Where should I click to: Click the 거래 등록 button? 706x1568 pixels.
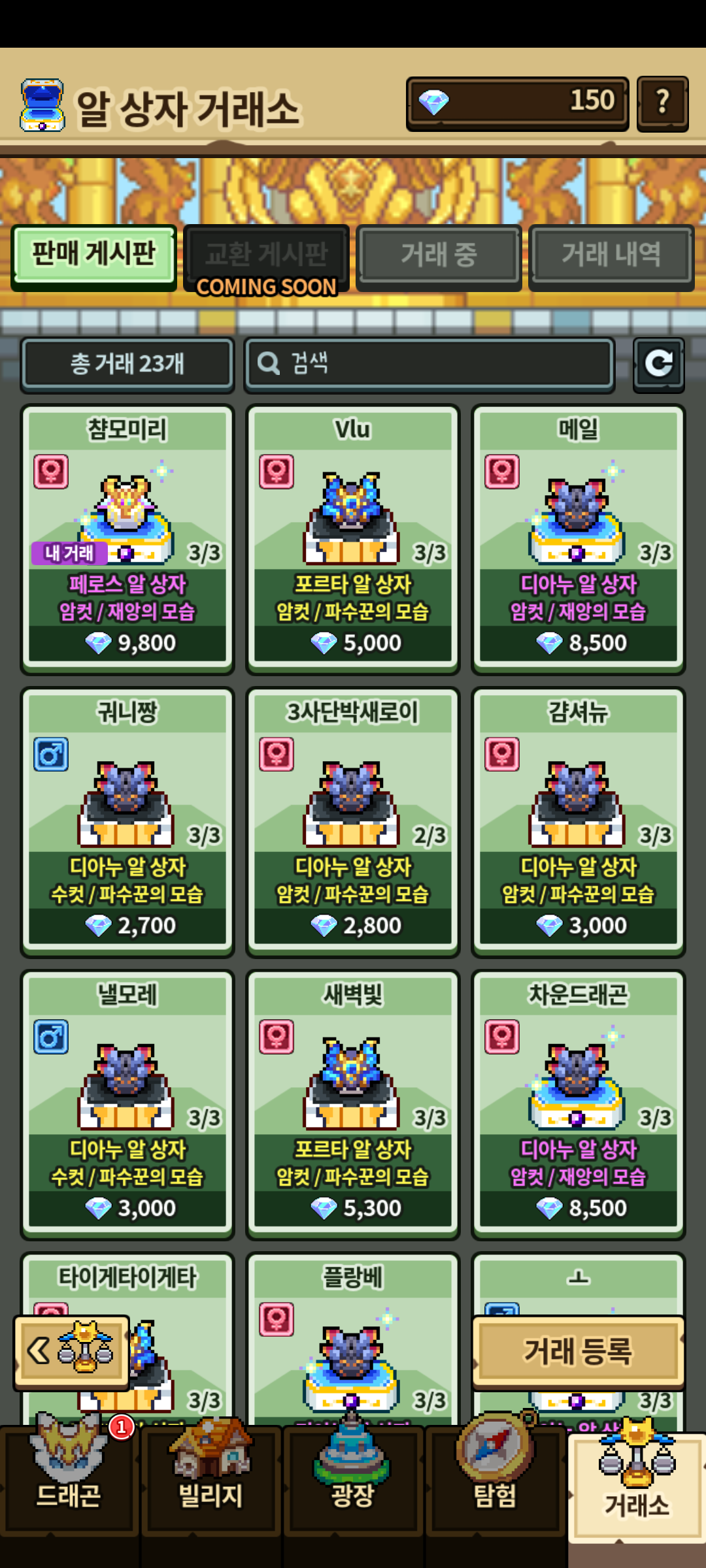tap(578, 1351)
